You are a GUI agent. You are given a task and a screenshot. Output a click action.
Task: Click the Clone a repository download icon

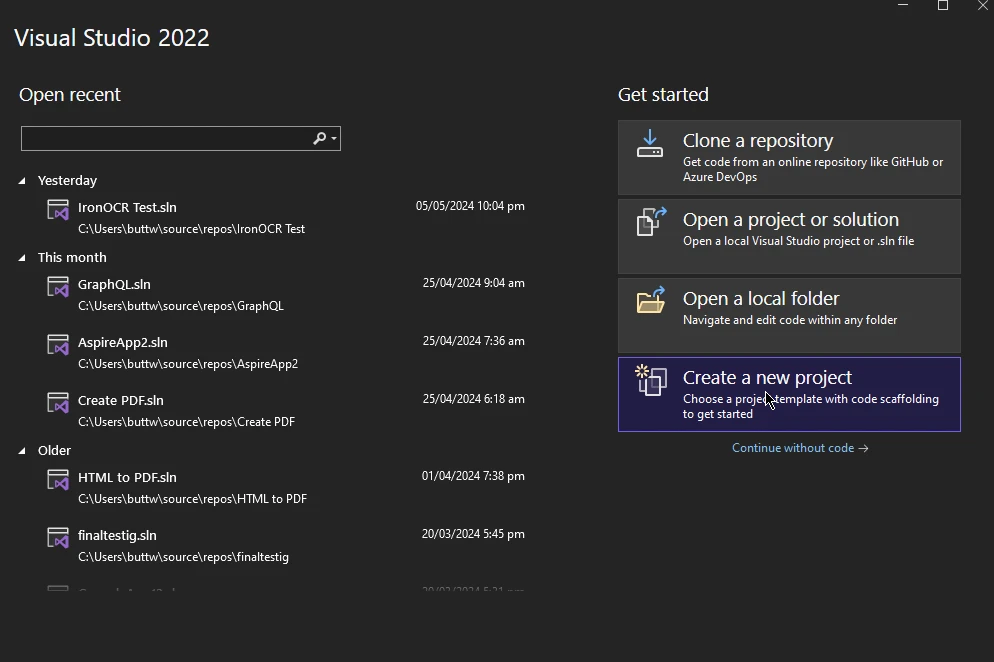[x=650, y=144]
